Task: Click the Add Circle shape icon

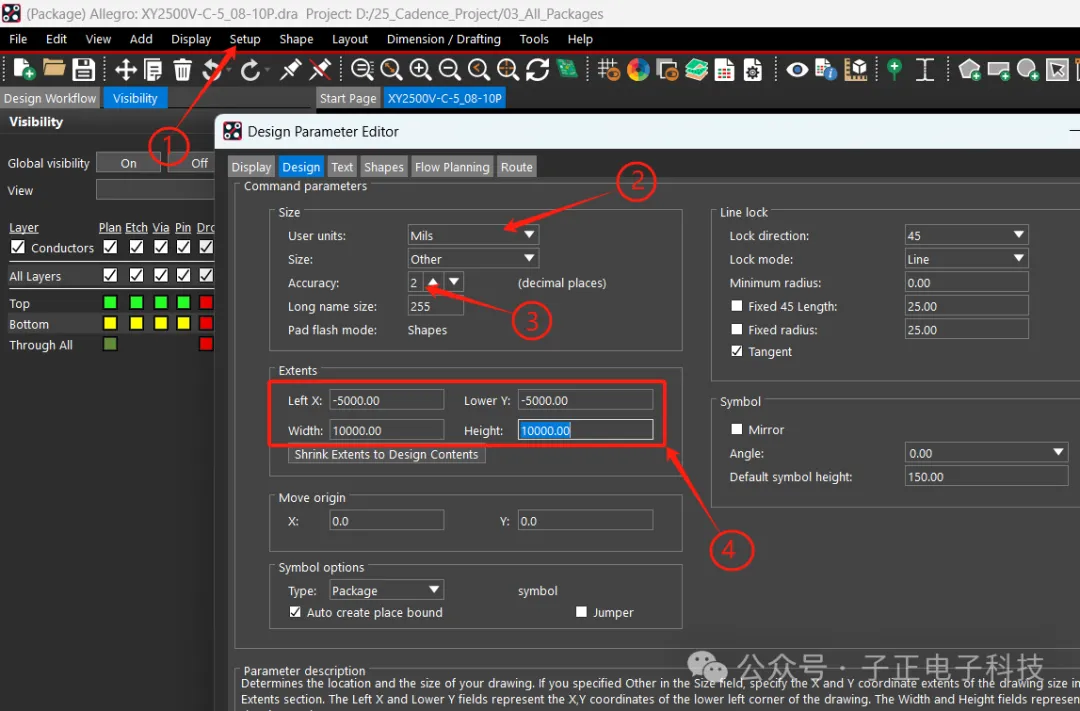Action: tap(1028, 70)
